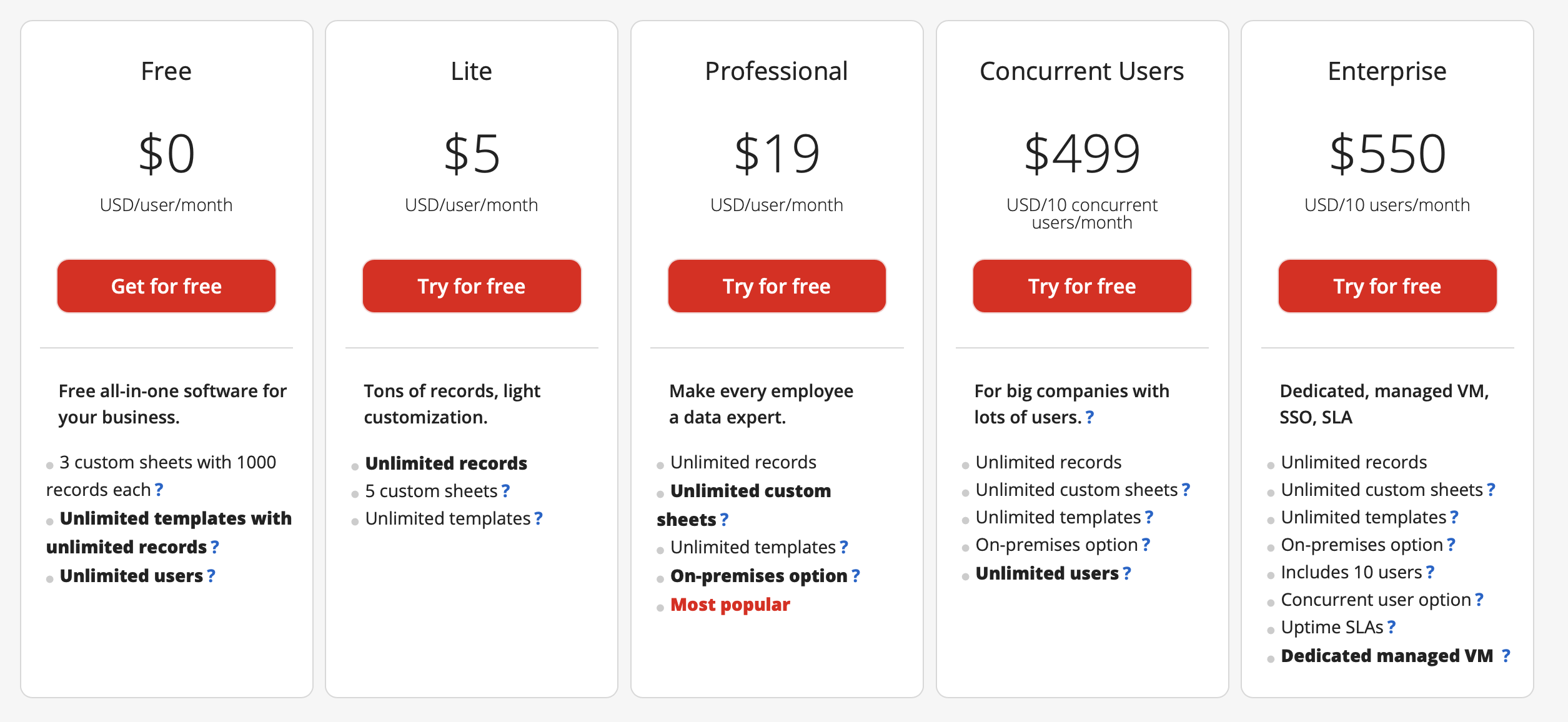Click the Most popular label
The image size is (1568, 722).
tap(730, 605)
